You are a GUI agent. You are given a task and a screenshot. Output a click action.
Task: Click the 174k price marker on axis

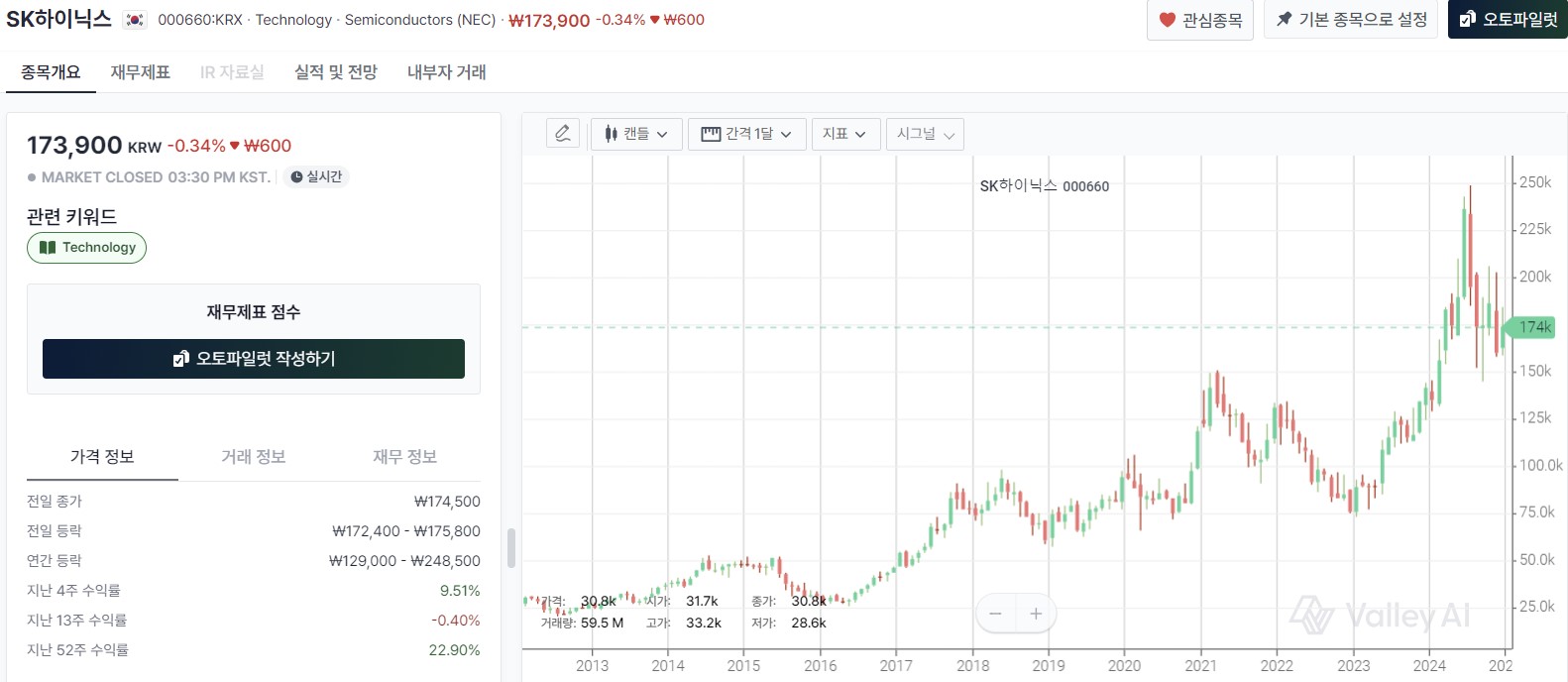(1531, 327)
